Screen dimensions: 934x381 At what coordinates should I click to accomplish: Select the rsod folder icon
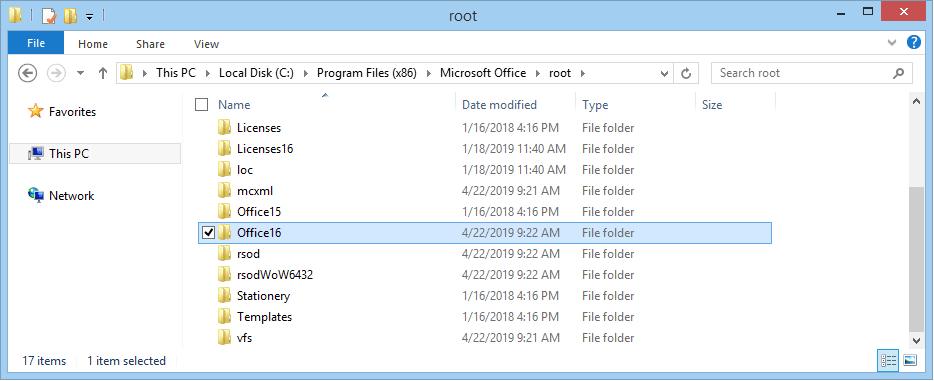(x=225, y=254)
